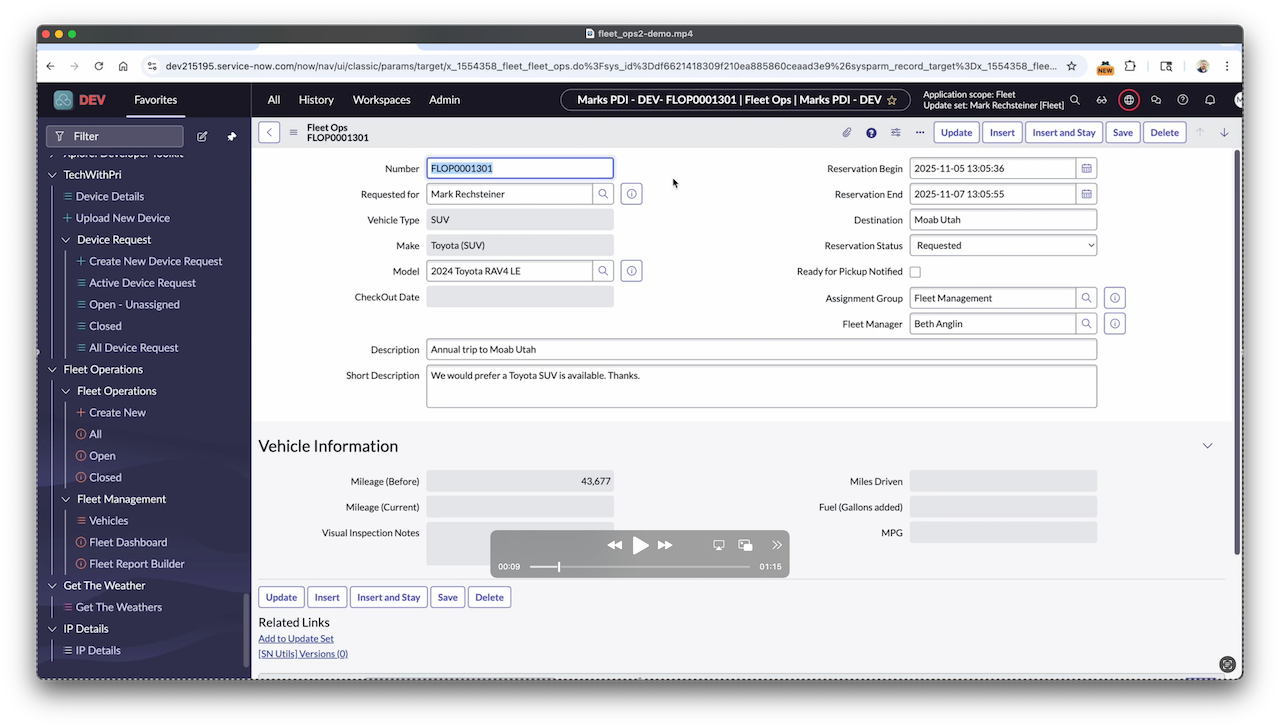Switch to the History menu

(316, 100)
